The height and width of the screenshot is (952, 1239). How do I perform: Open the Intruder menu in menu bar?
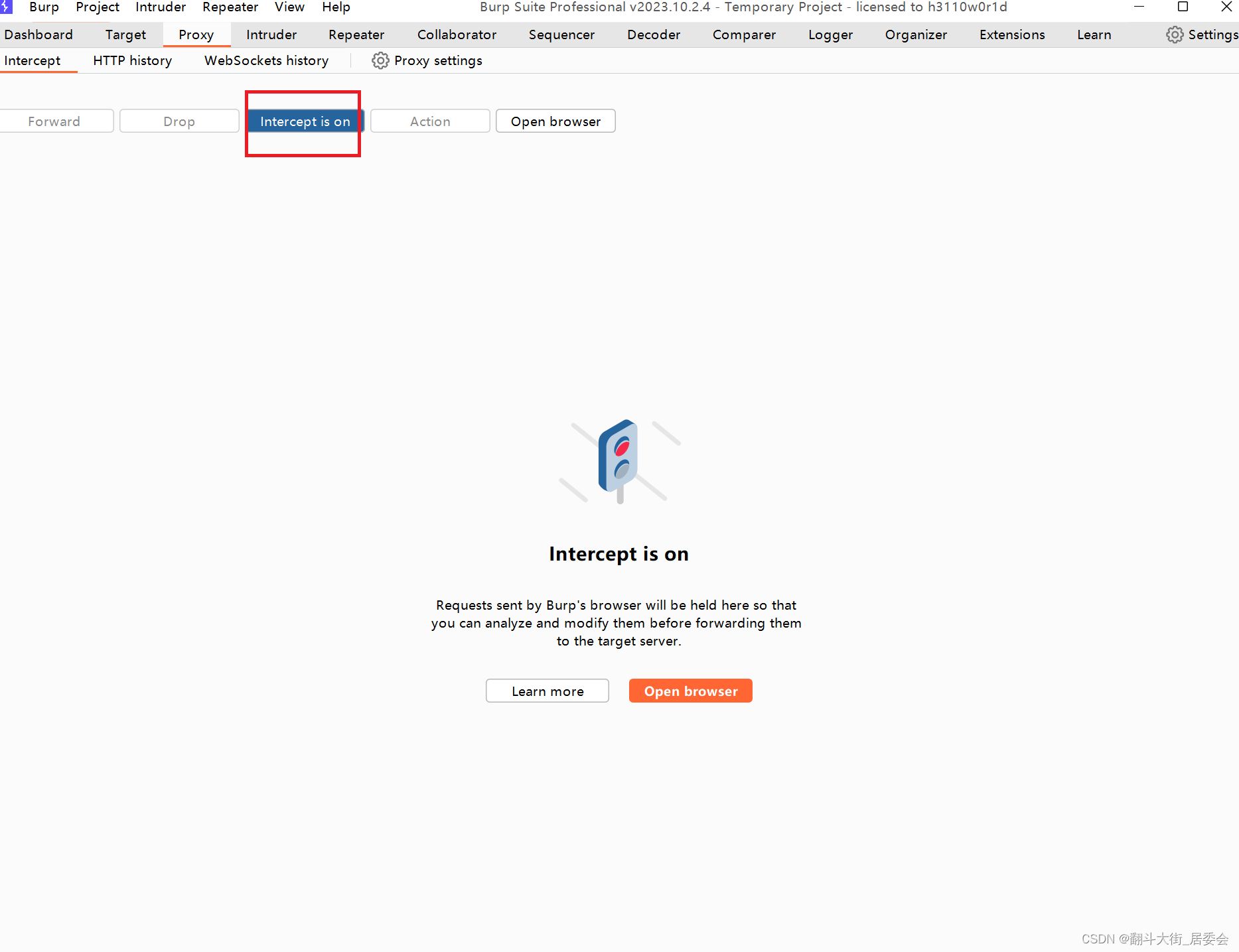[161, 7]
